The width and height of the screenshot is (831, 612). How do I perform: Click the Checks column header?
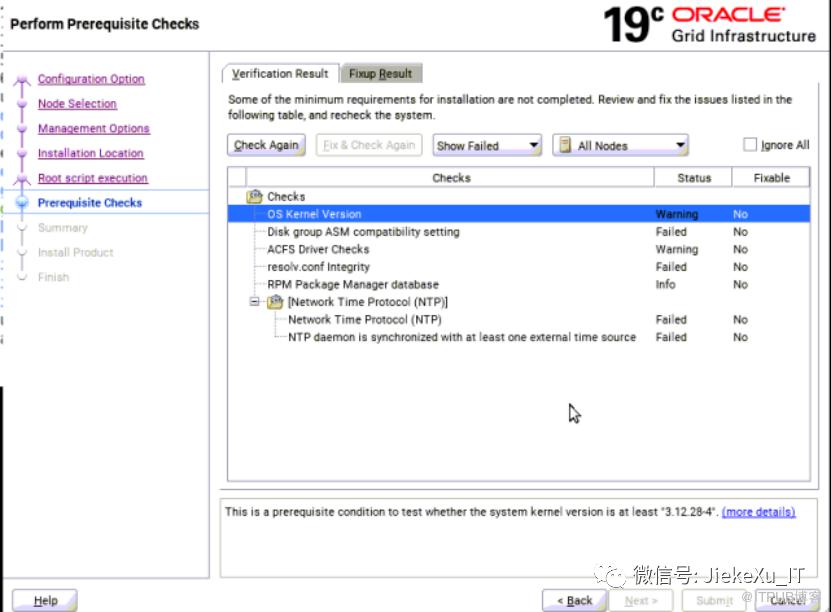450,178
